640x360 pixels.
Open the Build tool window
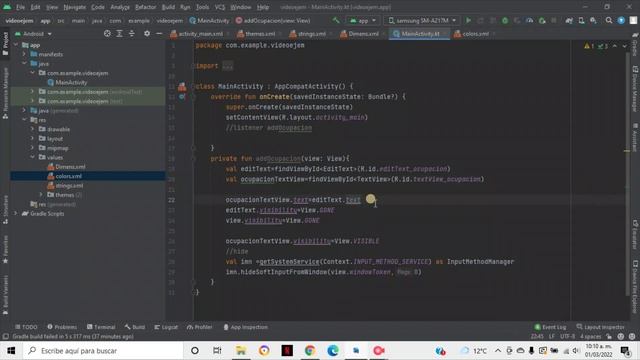pos(135,327)
